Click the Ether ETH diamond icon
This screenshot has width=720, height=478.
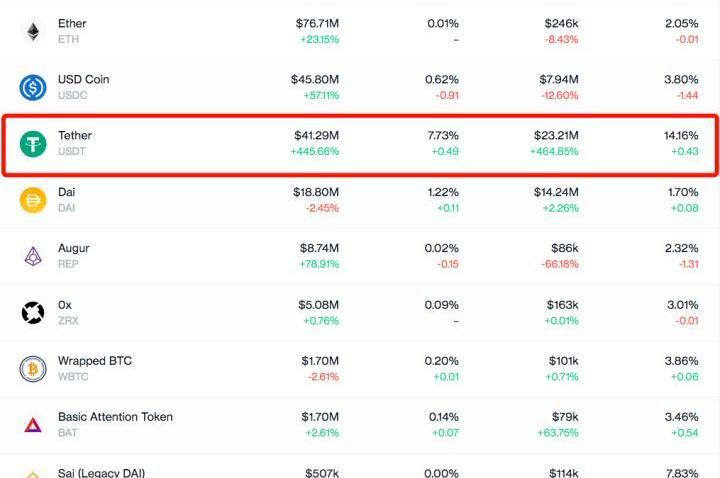tap(33, 31)
